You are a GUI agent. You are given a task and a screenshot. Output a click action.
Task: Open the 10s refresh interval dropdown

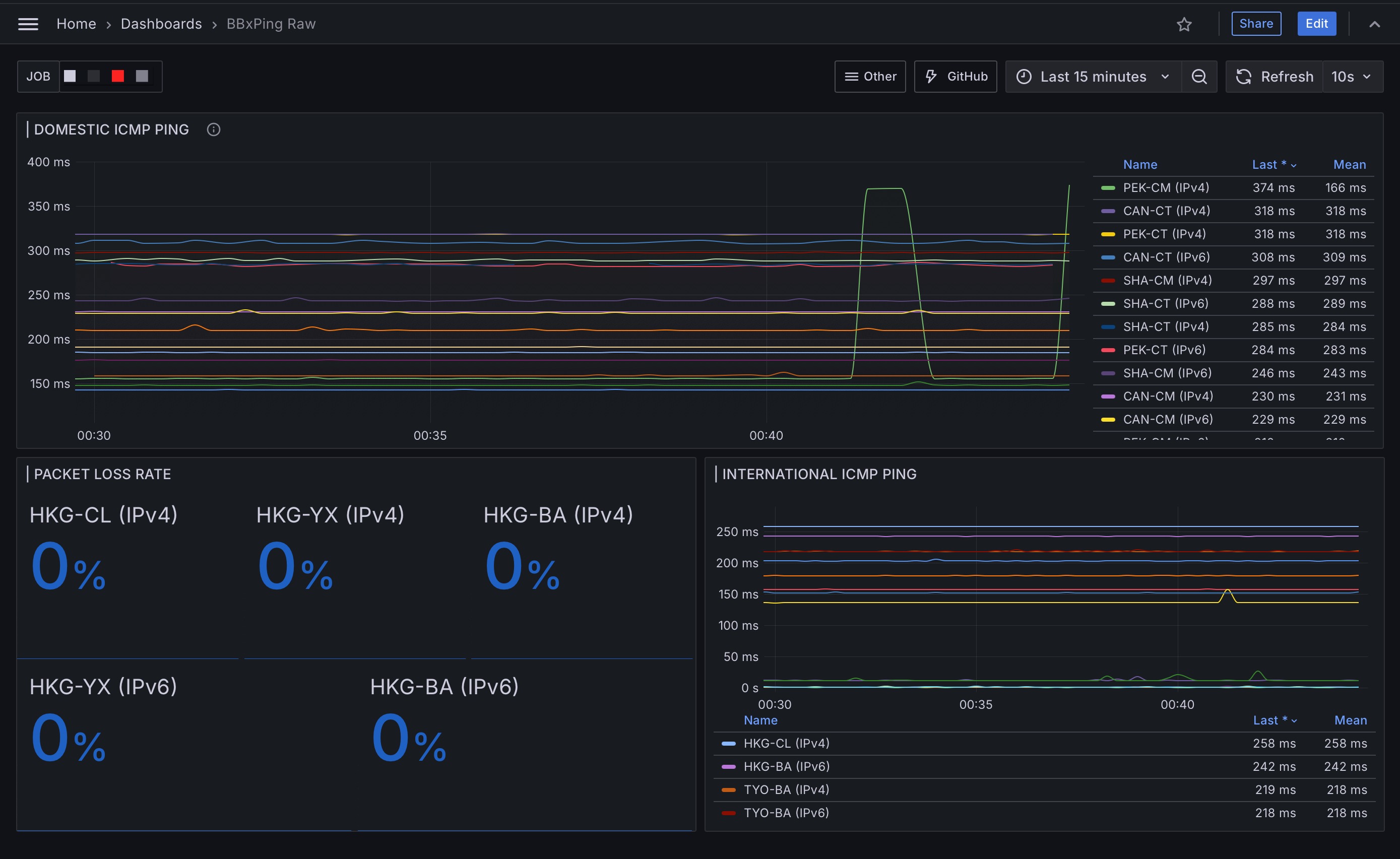[x=1352, y=77]
